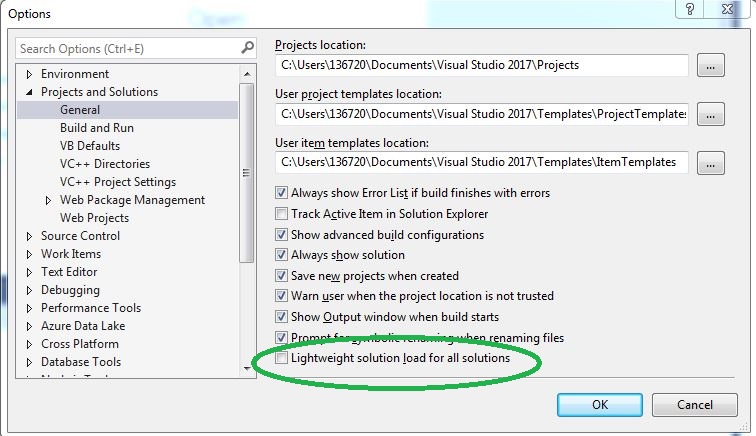Collapse the Projects and Solutions node

[29, 92]
